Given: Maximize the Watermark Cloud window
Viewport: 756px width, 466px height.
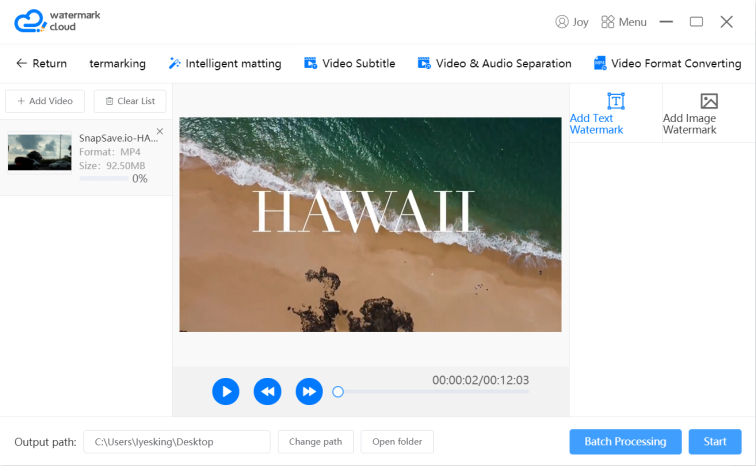Looking at the screenshot, I should pyautogui.click(x=696, y=22).
